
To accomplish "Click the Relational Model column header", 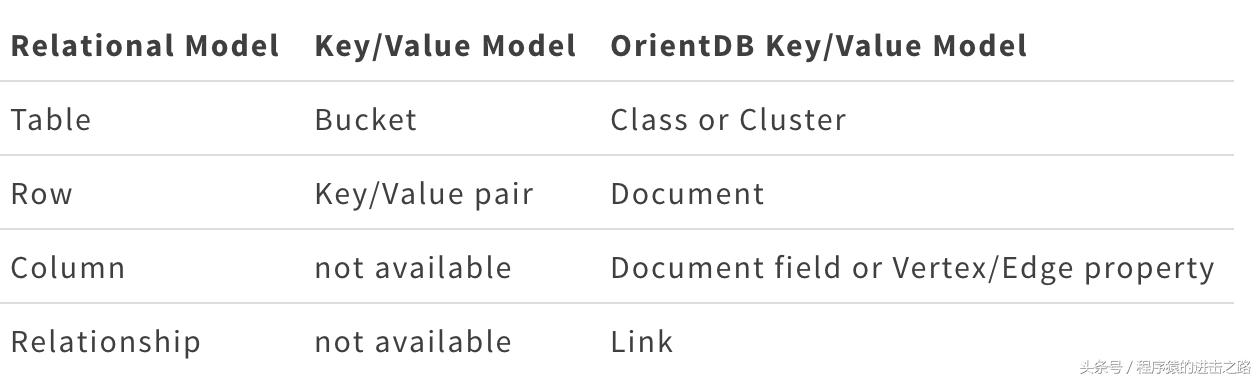I will (x=145, y=46).
